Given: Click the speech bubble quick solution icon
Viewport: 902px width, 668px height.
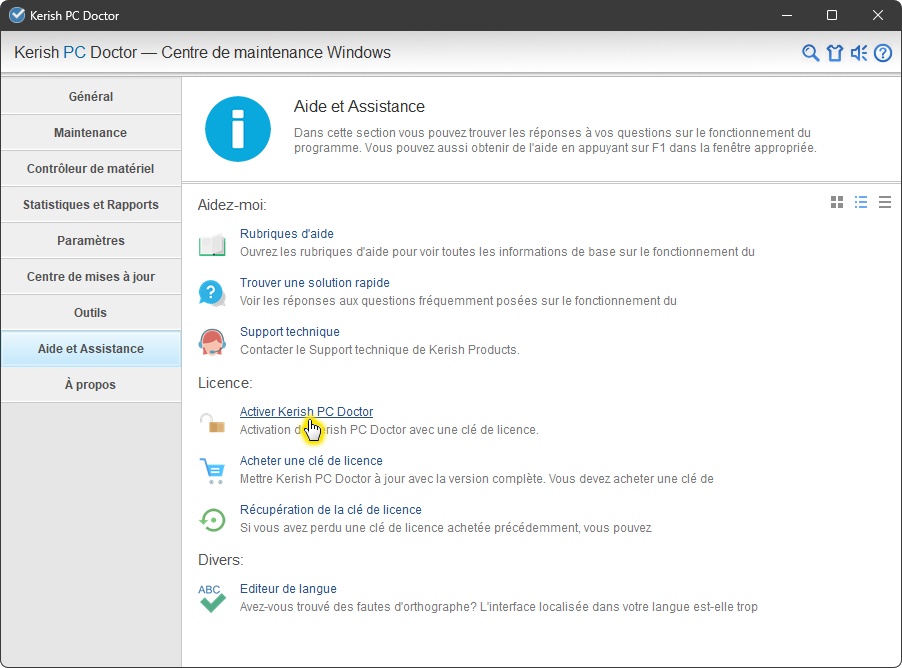Looking at the screenshot, I should click(x=212, y=292).
